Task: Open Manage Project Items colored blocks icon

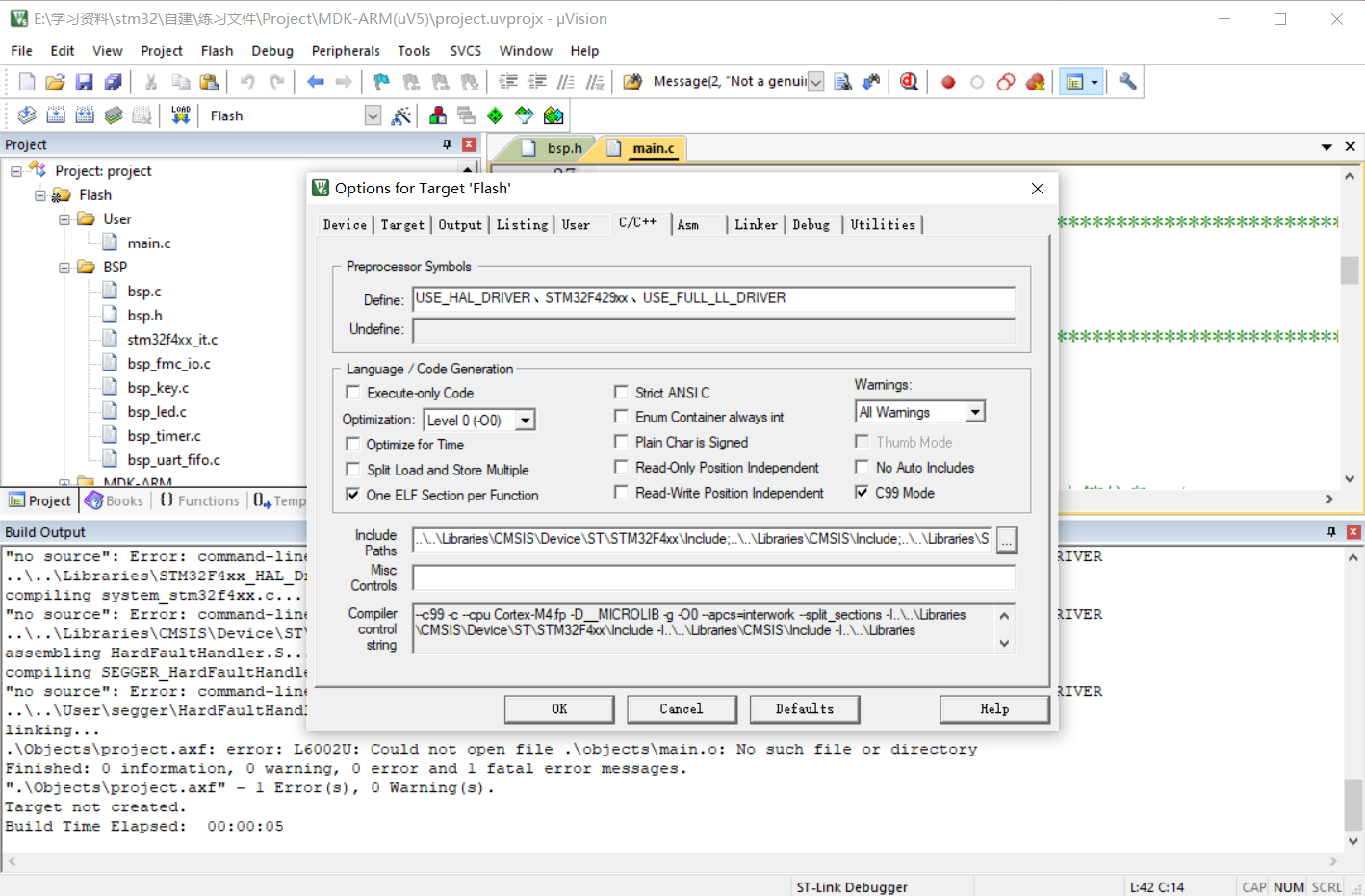Action: point(438,115)
